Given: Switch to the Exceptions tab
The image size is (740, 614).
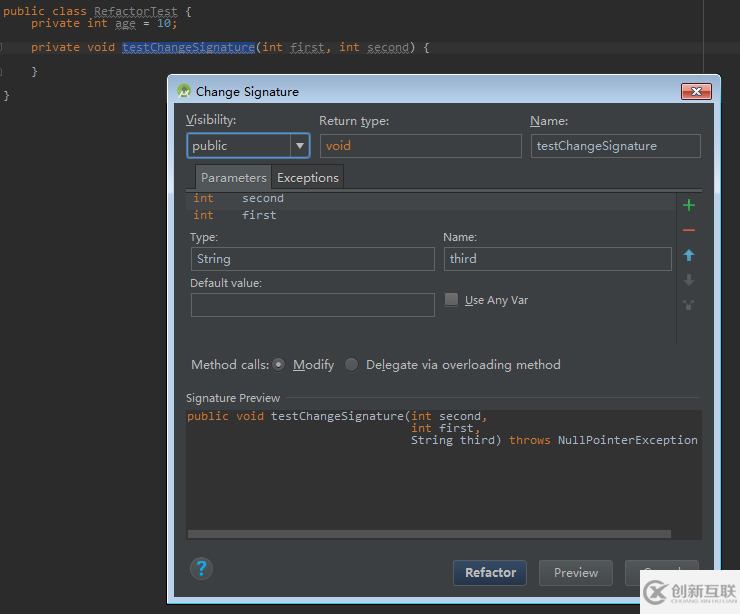Looking at the screenshot, I should [308, 178].
